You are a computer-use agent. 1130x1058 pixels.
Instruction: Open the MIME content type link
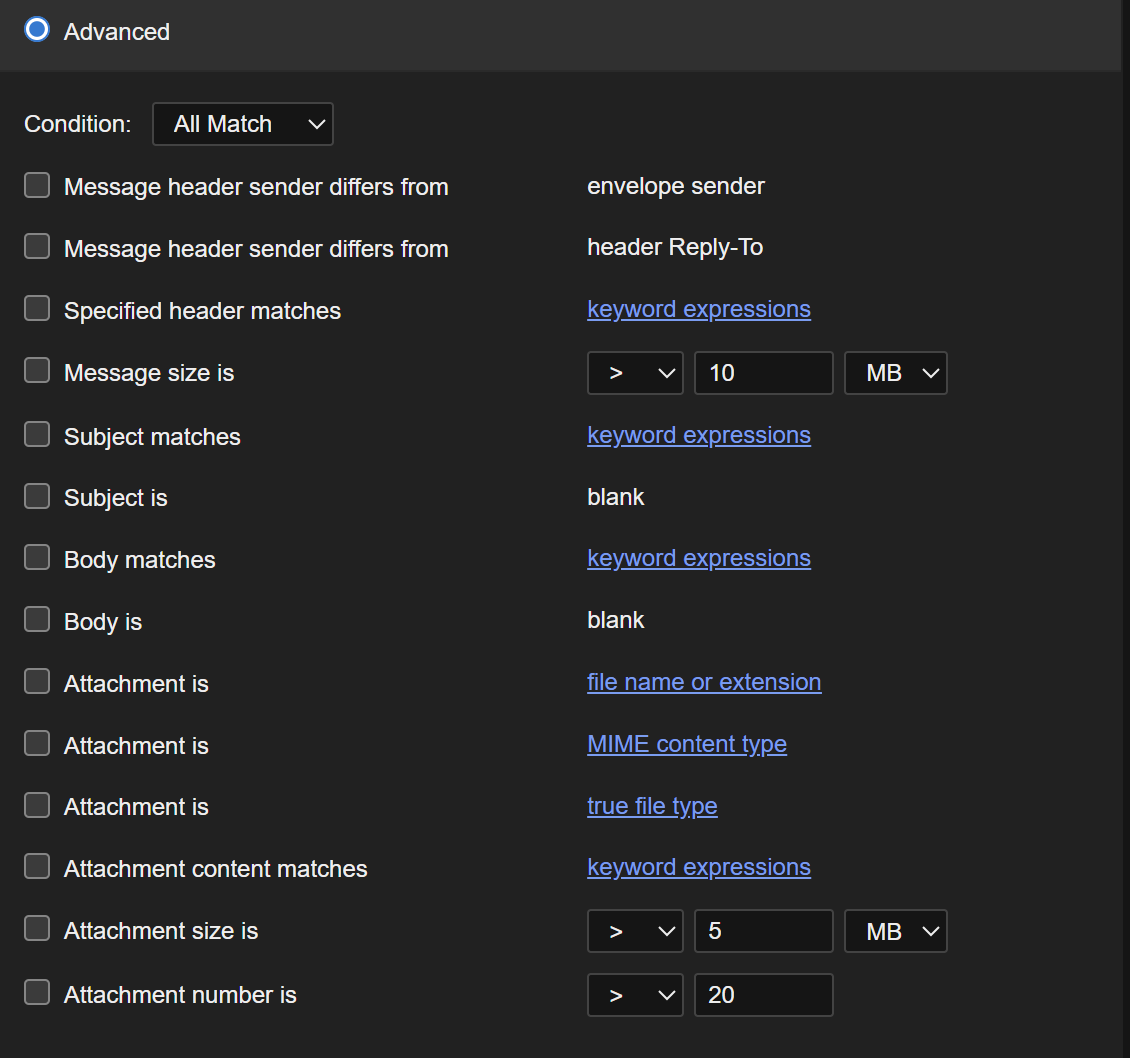[x=686, y=744]
